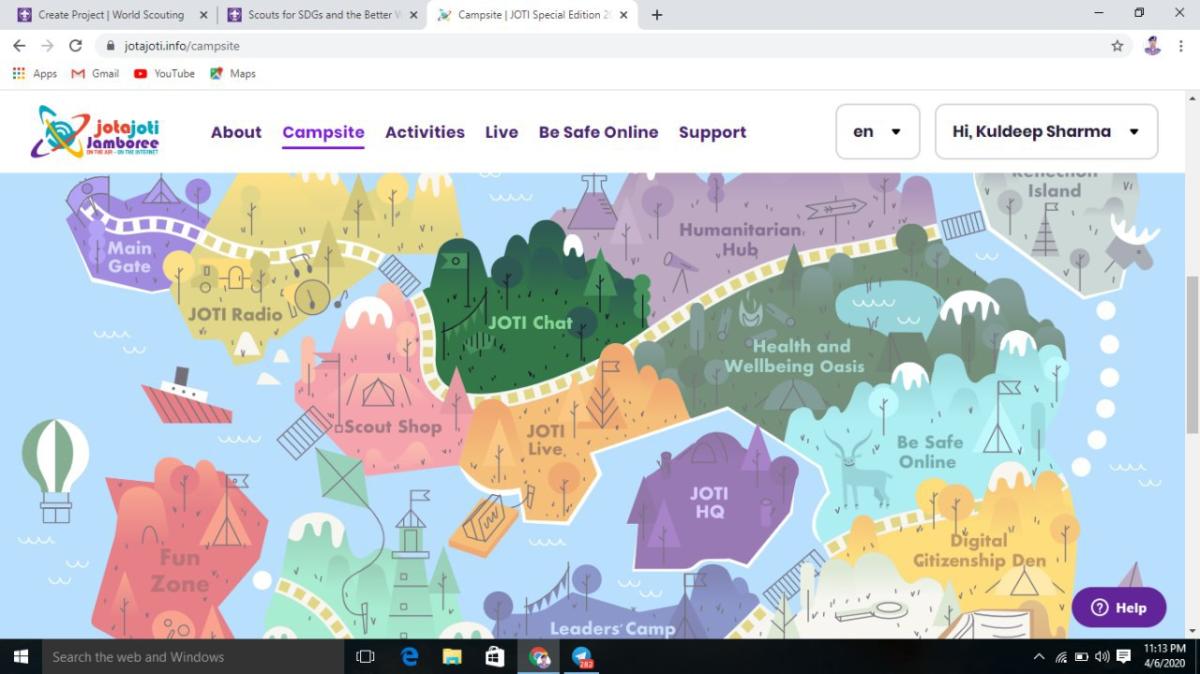Screen dimensions: 1200x674
Task: Open the Digital Citizenship Den area
Action: [x=979, y=550]
